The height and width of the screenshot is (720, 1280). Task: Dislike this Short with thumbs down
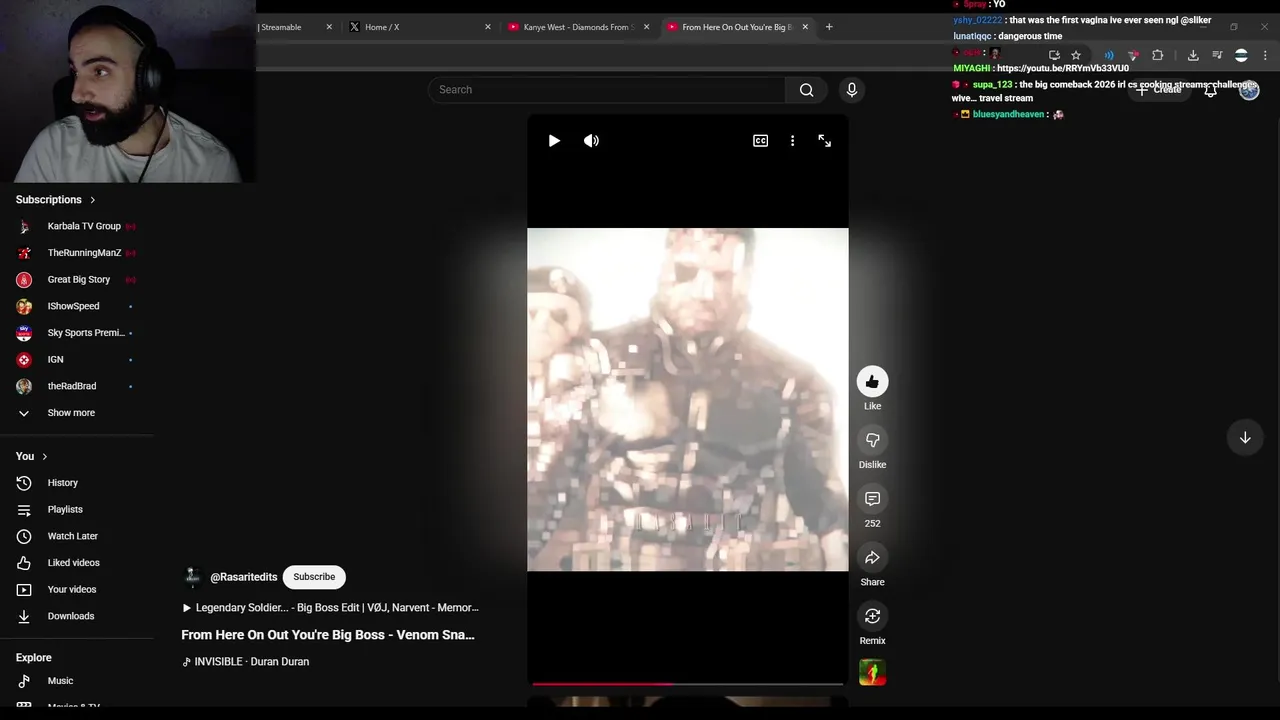pos(872,440)
